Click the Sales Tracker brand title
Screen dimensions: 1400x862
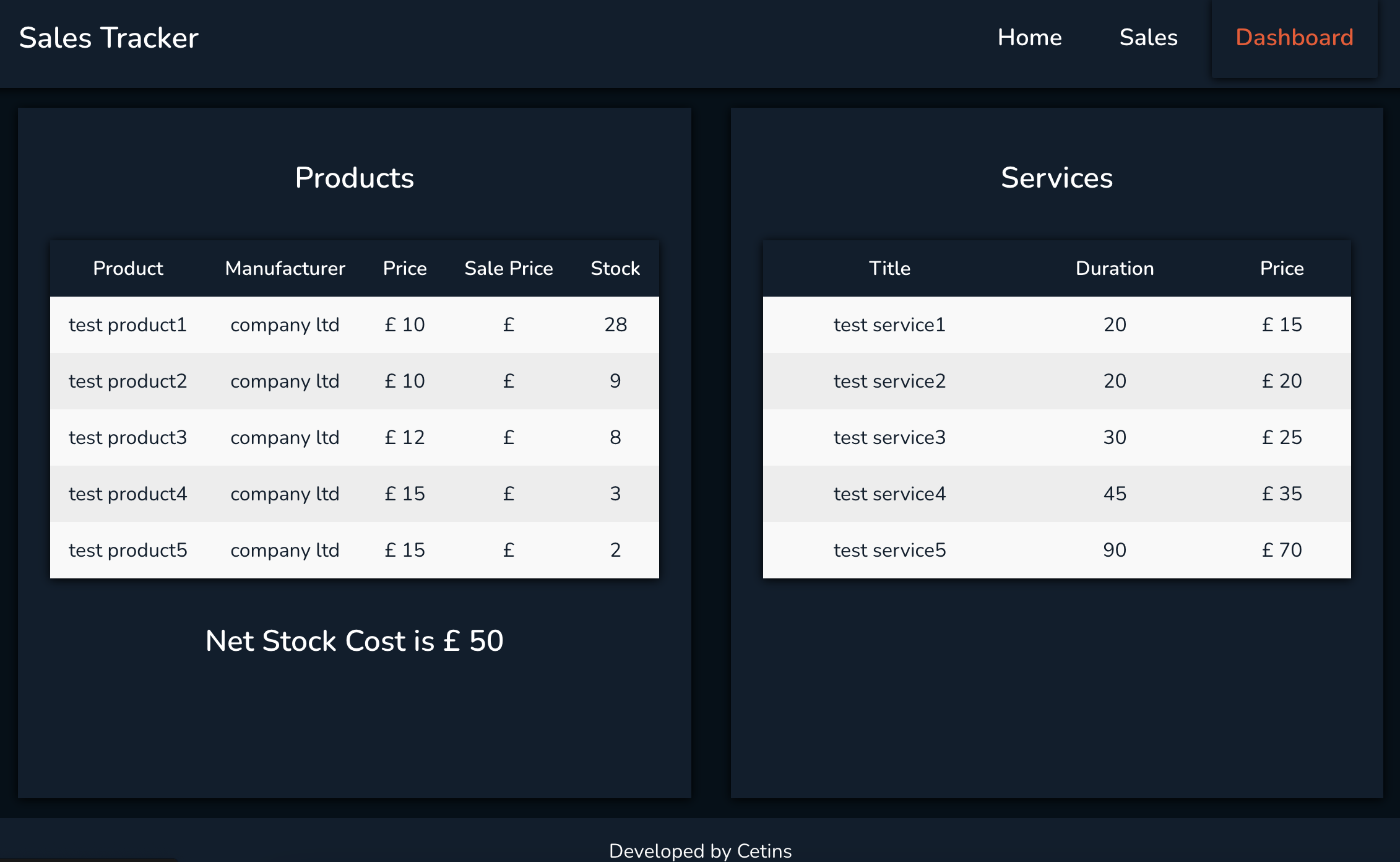pos(108,38)
